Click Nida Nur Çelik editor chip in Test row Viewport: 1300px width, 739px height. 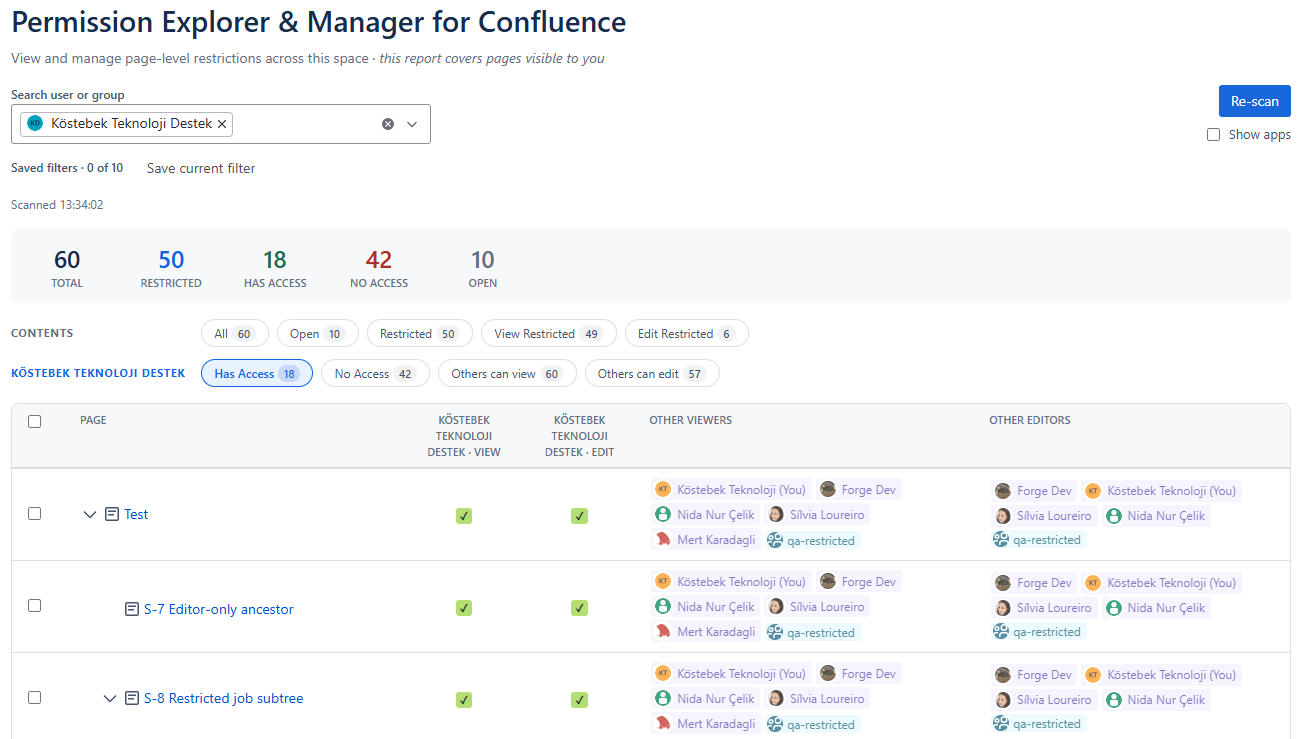coord(1156,516)
